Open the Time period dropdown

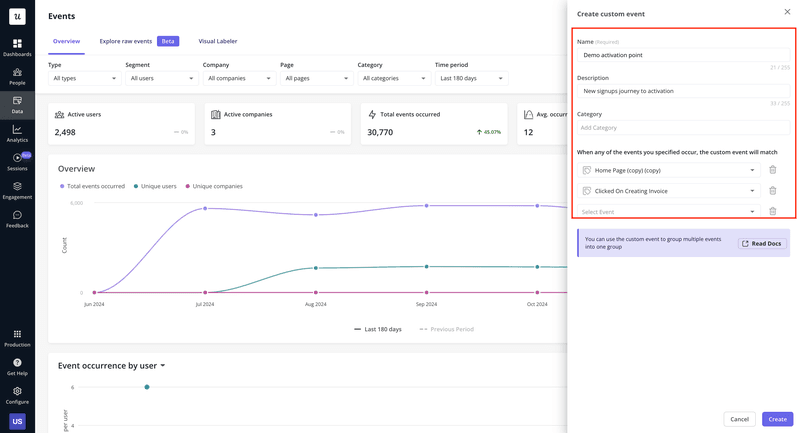point(471,78)
